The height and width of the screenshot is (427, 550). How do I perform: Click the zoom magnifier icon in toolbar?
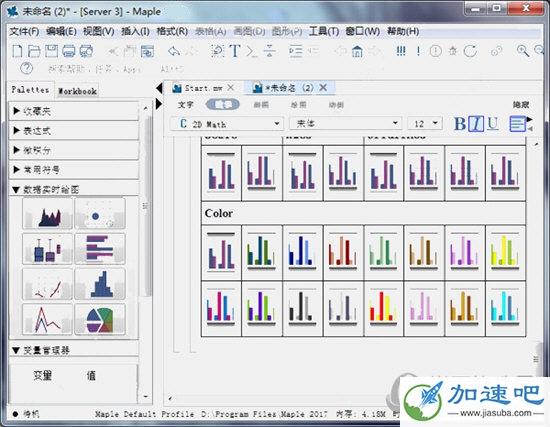click(x=523, y=51)
